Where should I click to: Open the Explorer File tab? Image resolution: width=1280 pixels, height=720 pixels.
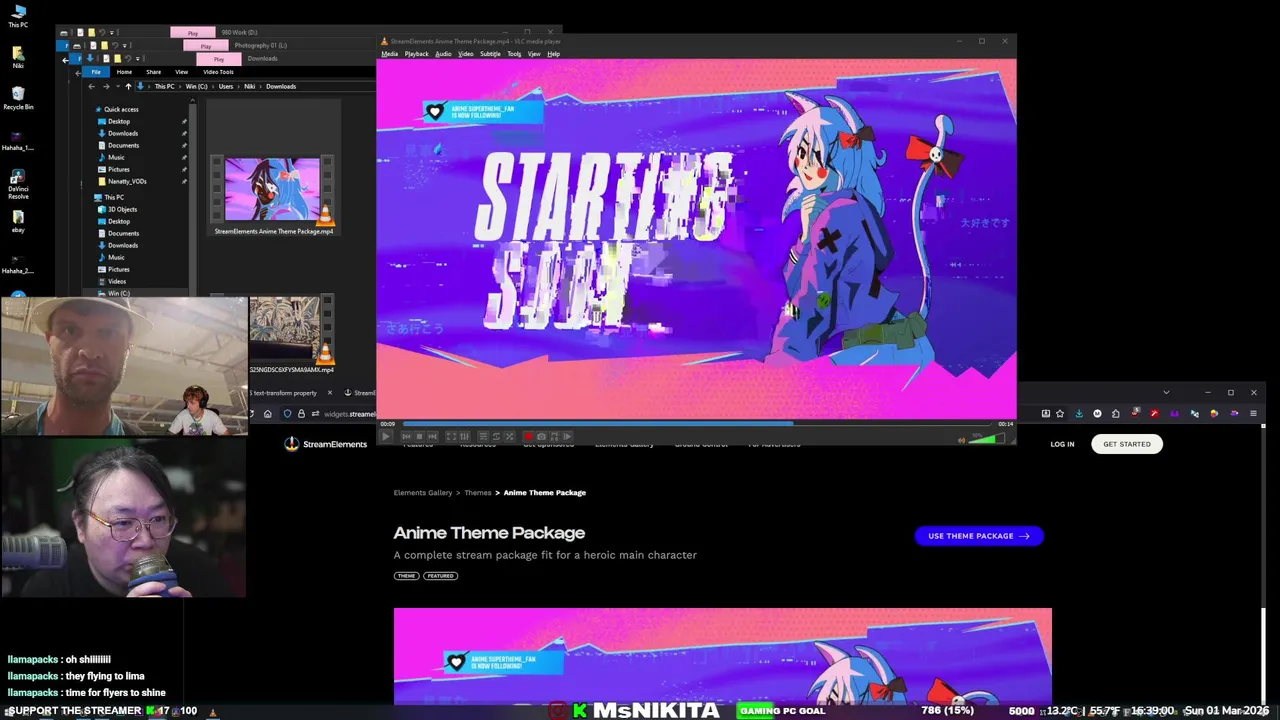[96, 72]
